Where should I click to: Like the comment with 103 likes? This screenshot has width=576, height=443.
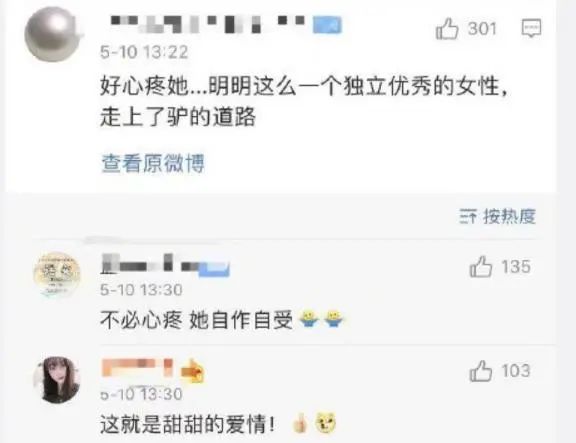click(x=481, y=371)
